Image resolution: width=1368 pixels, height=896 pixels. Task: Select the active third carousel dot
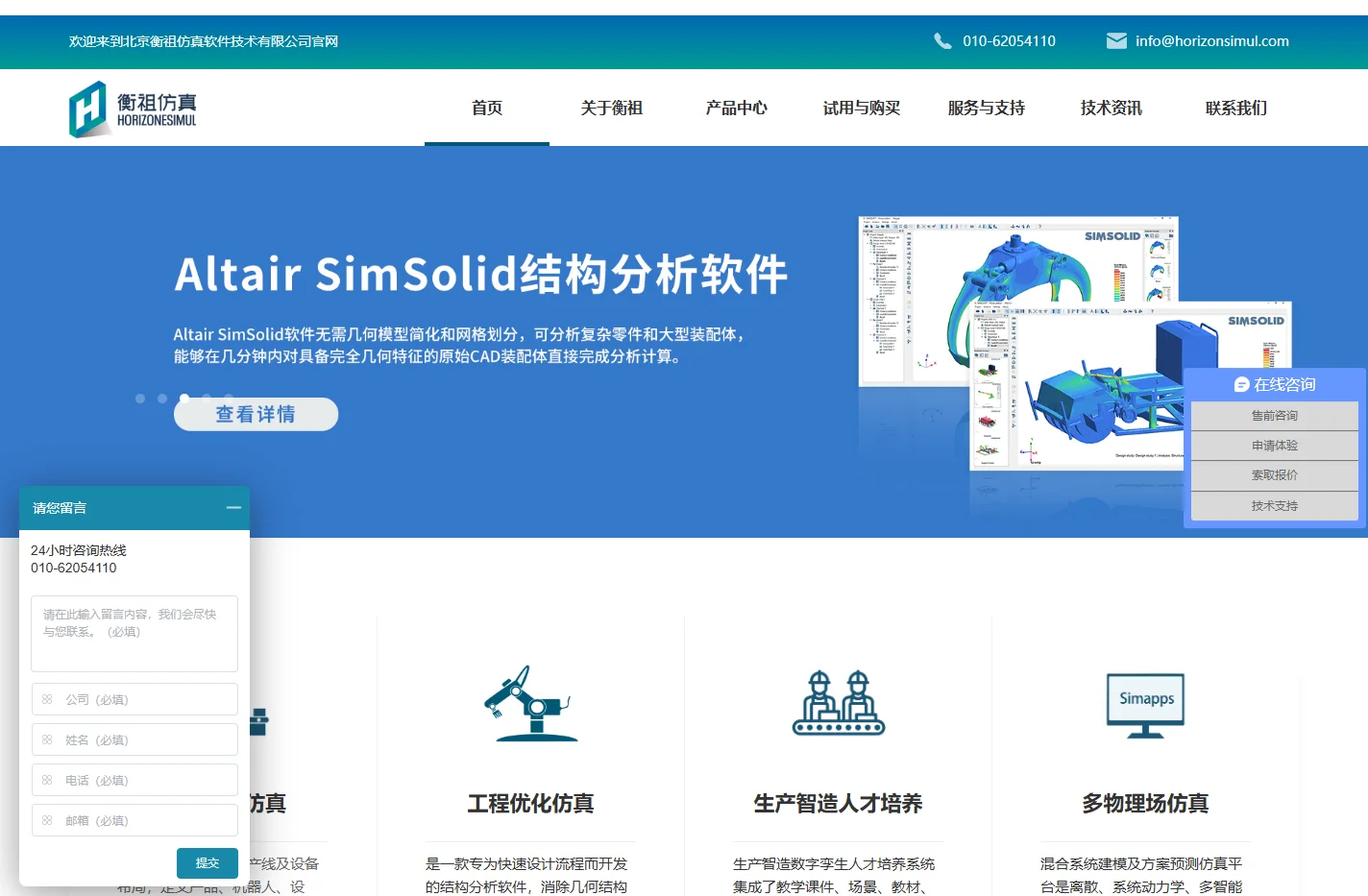point(184,397)
